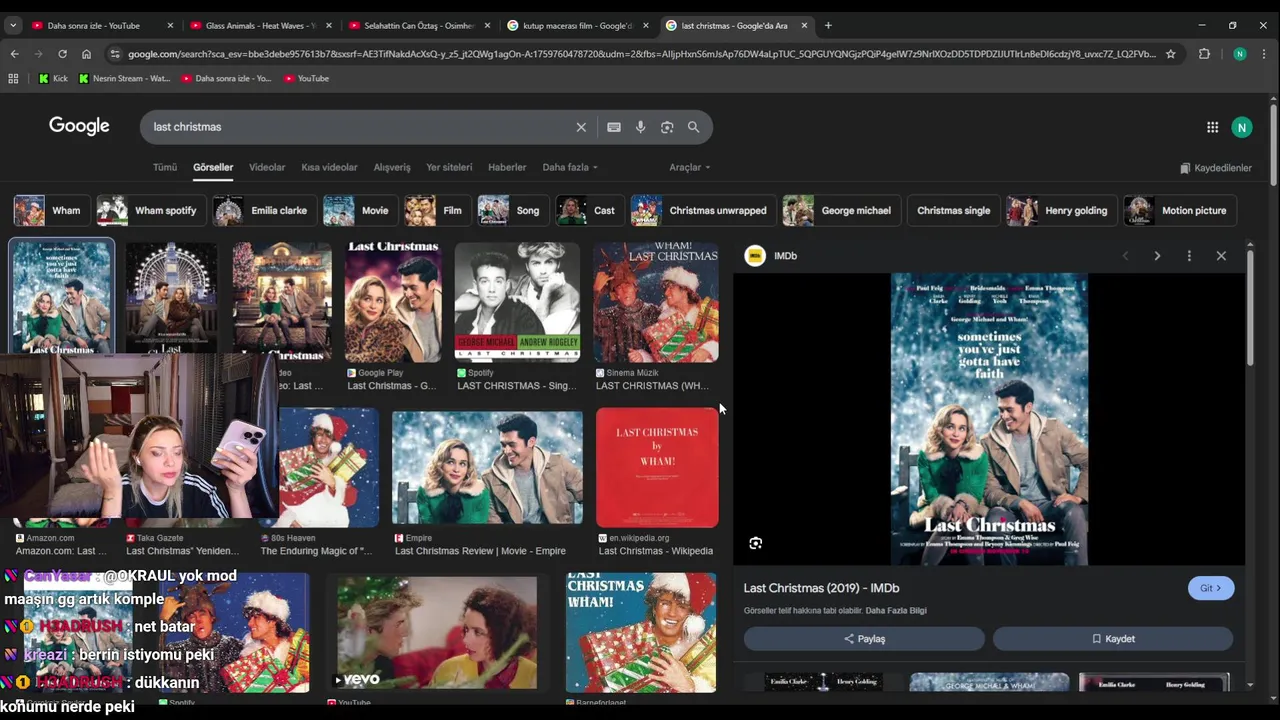This screenshot has width=1280, height=720.
Task: Open the tab list chevron
Action: pyautogui.click(x=11, y=25)
